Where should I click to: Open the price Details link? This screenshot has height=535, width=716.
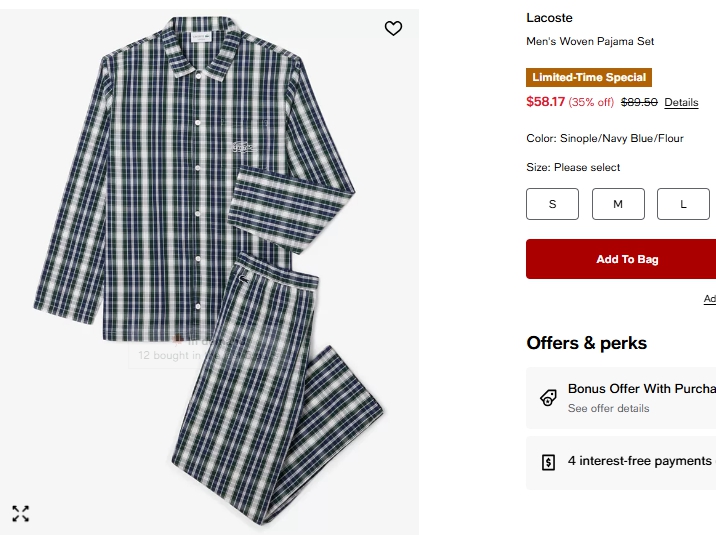coord(681,103)
